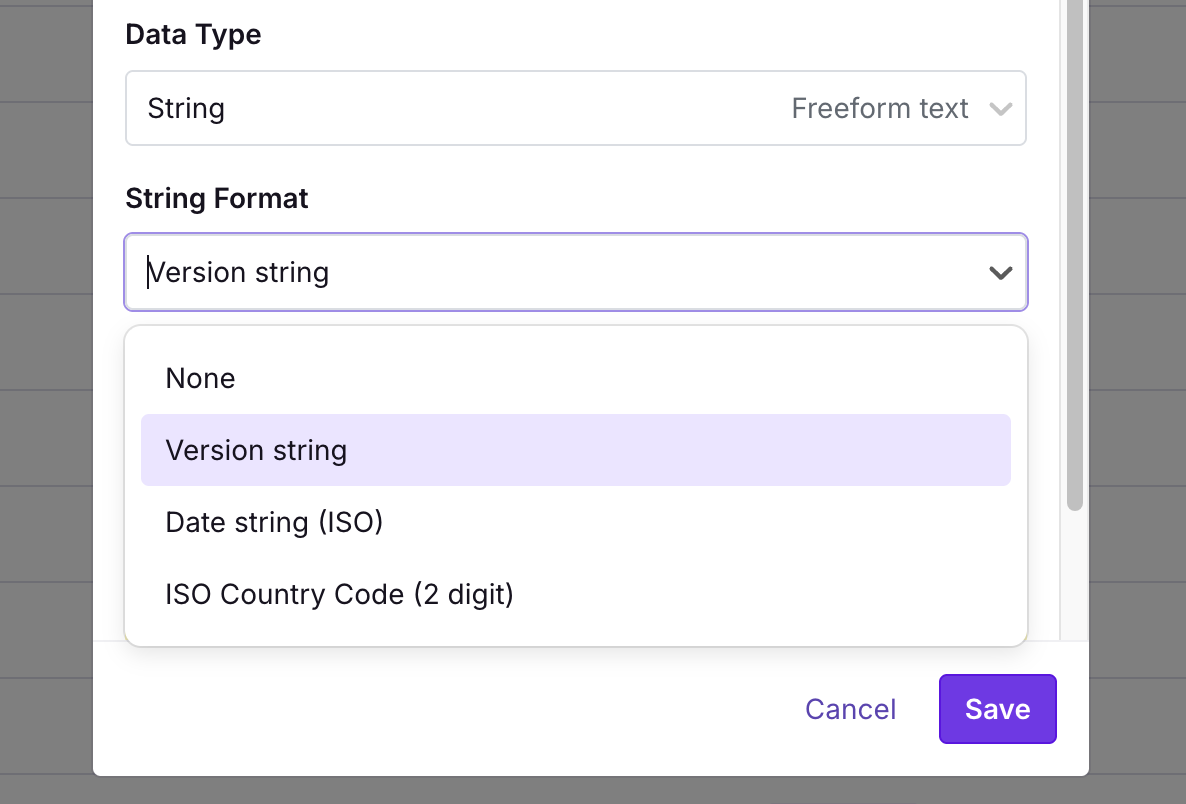Click the String Format chevron arrow
This screenshot has width=1186, height=804.
(1000, 271)
